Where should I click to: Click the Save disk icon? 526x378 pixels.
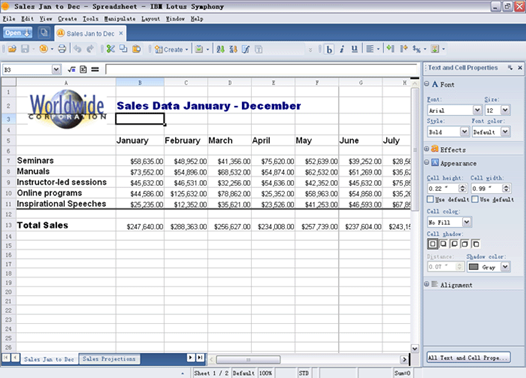[x=25, y=49]
